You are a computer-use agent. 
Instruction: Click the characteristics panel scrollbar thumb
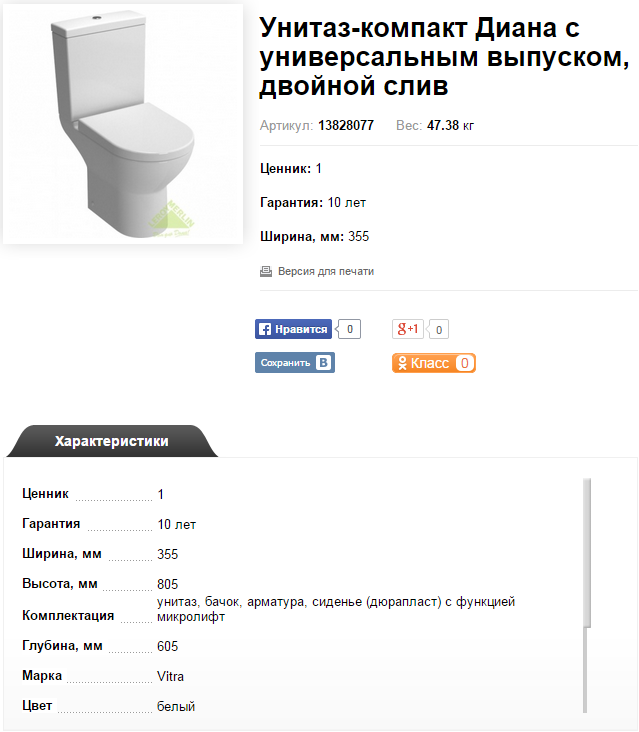(587, 553)
